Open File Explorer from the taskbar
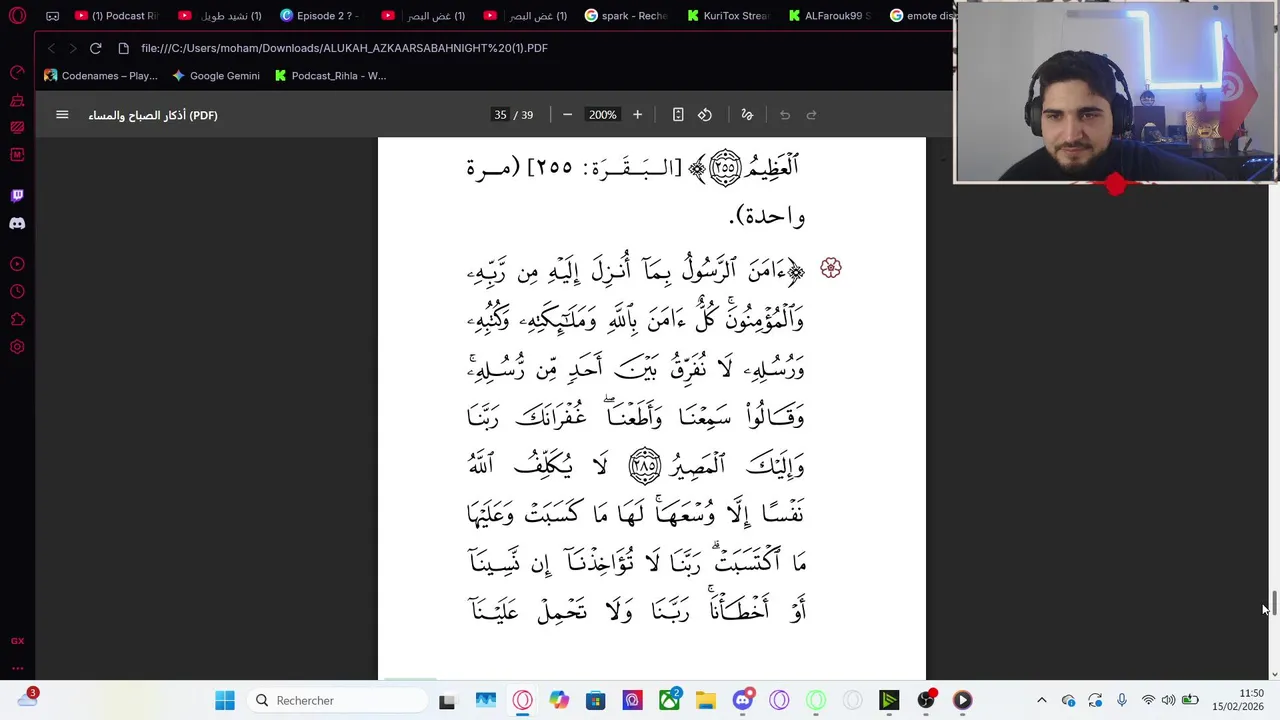This screenshot has height=720, width=1280. point(706,701)
